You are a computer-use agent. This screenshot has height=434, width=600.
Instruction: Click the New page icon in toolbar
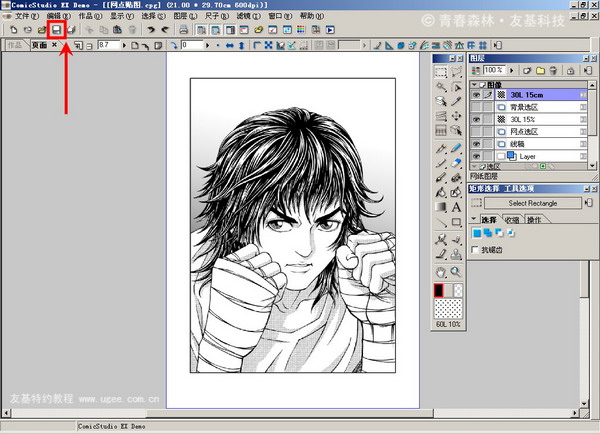pos(13,30)
